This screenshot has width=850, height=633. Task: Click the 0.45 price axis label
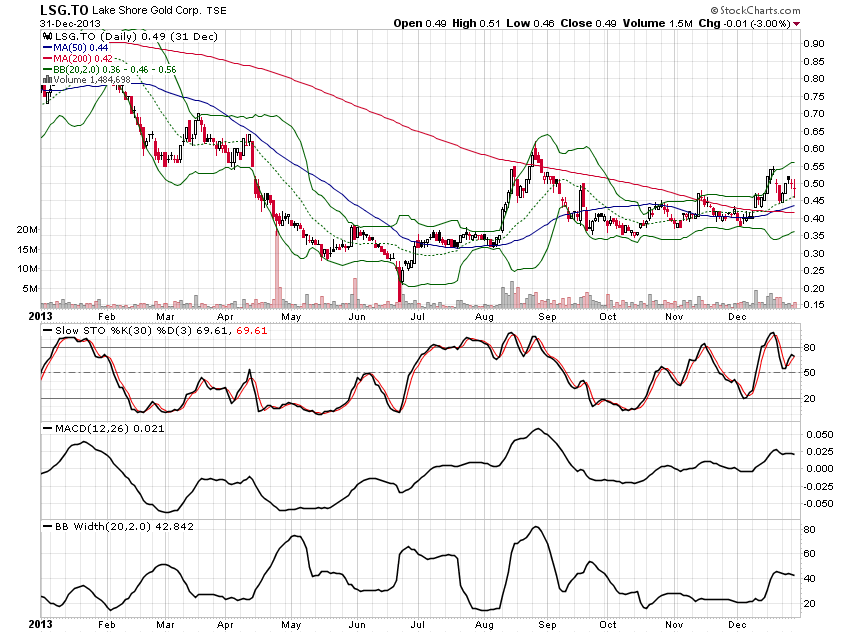pos(814,201)
